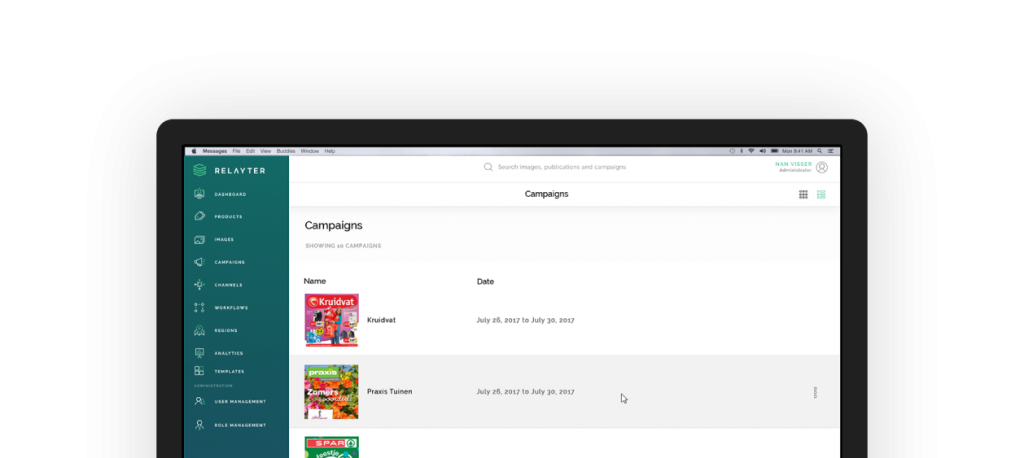The height and width of the screenshot is (458, 1024).
Task: Open the Channels sidebar icon
Action: click(x=199, y=285)
